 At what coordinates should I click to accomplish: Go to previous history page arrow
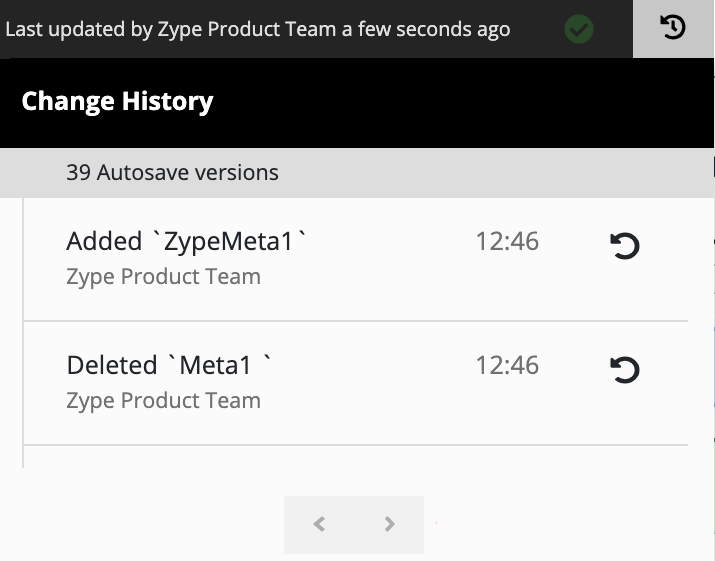pyautogui.click(x=319, y=524)
